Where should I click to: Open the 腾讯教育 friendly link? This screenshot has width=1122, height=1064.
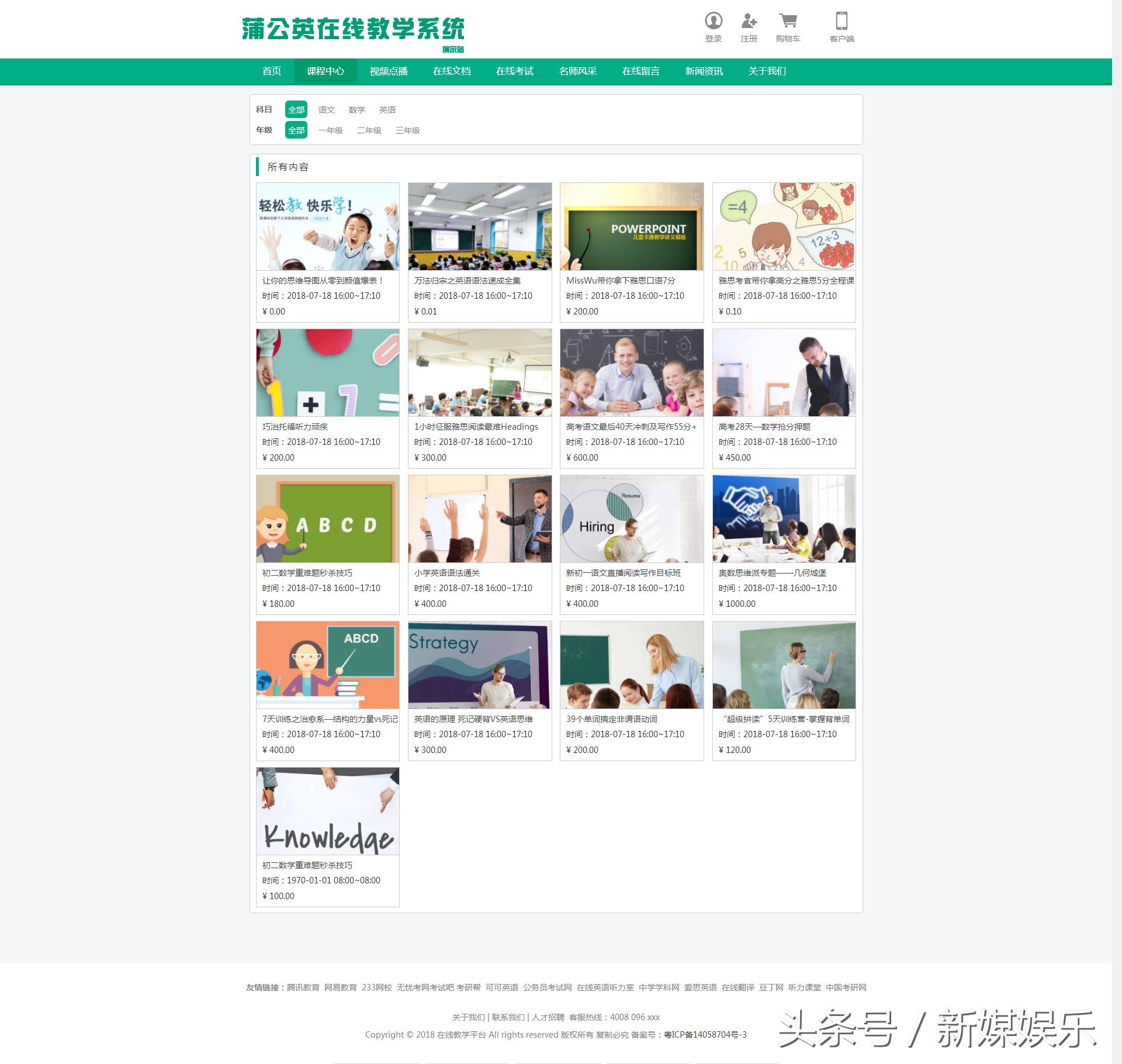(x=304, y=987)
